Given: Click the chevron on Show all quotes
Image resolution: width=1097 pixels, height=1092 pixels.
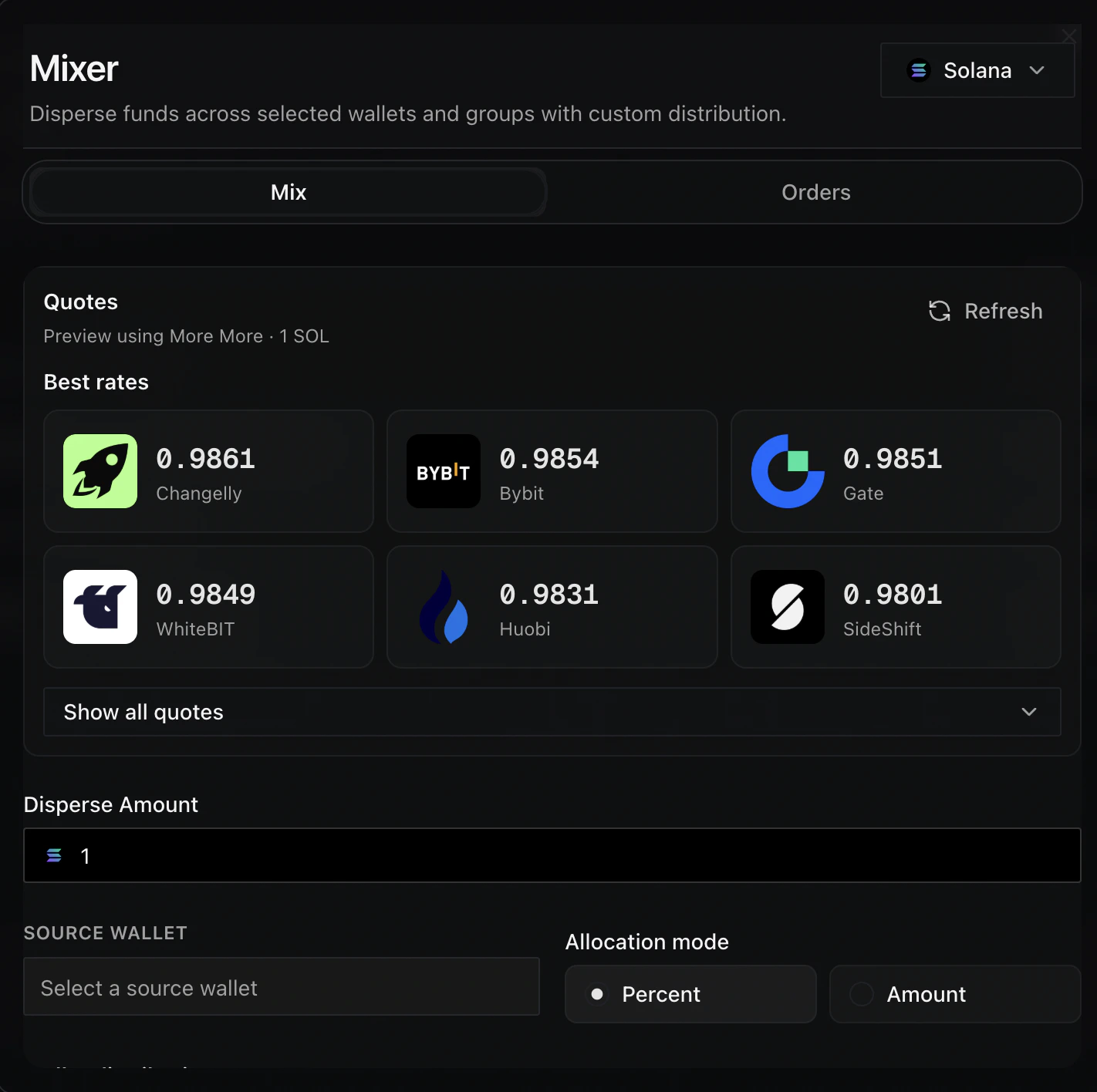Looking at the screenshot, I should pos(1029,712).
